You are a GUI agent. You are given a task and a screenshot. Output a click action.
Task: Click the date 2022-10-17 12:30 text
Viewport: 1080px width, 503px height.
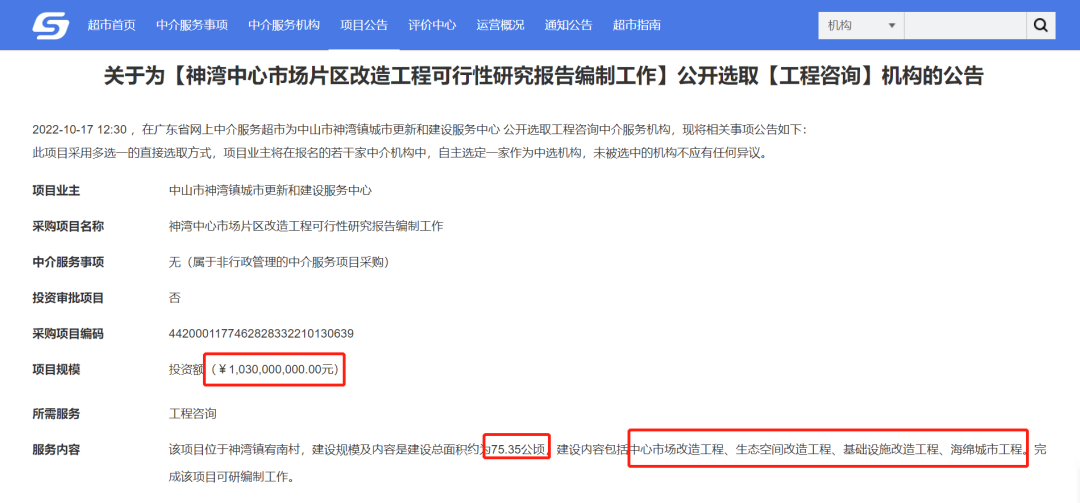point(80,130)
